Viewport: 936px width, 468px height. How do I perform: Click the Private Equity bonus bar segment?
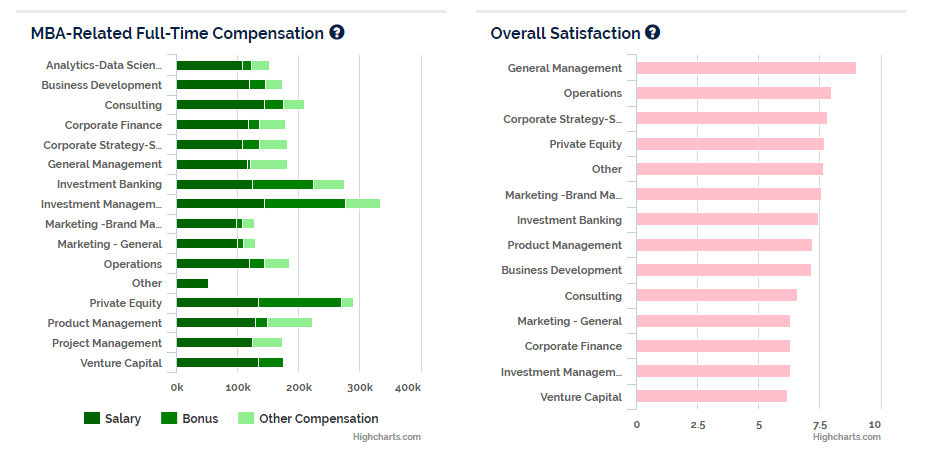click(300, 303)
